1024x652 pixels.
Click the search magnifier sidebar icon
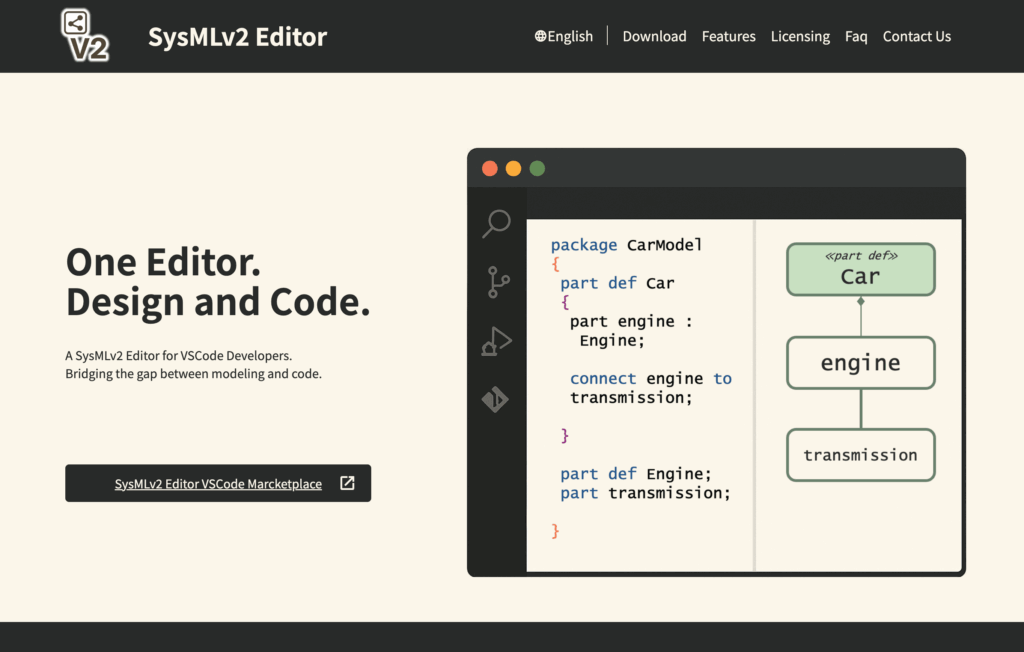coord(496,223)
